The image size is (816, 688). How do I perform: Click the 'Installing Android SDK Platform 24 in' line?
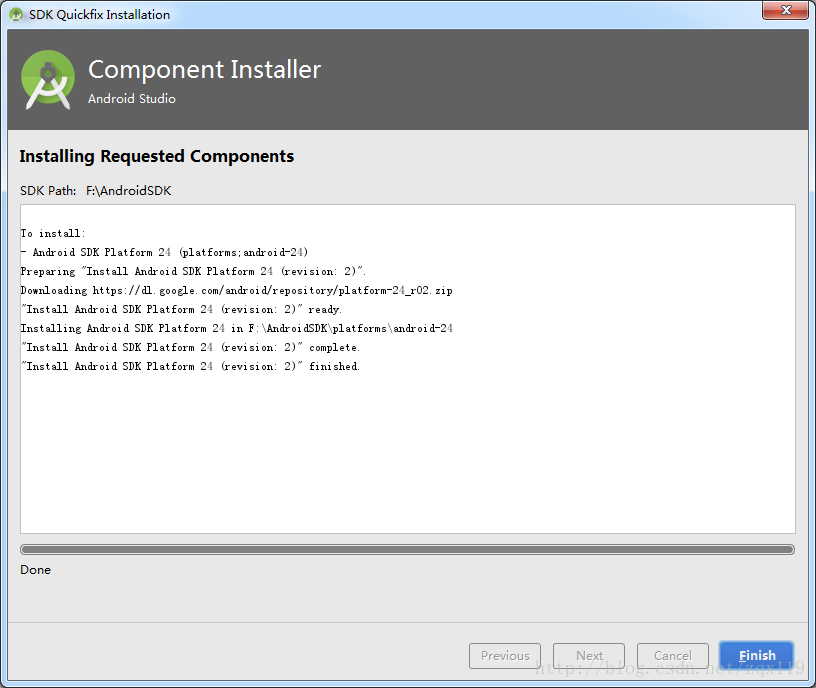pos(237,328)
